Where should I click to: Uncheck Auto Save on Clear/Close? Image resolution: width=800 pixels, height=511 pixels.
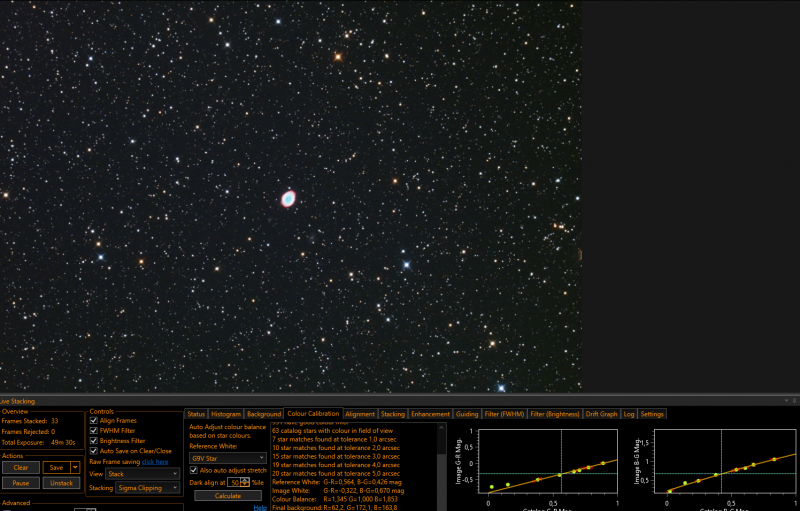(93, 451)
